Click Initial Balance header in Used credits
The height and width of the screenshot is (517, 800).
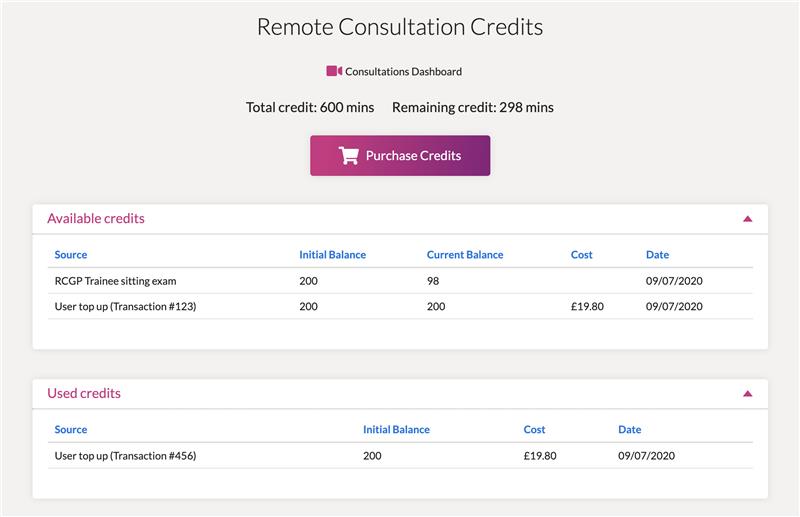(396, 430)
